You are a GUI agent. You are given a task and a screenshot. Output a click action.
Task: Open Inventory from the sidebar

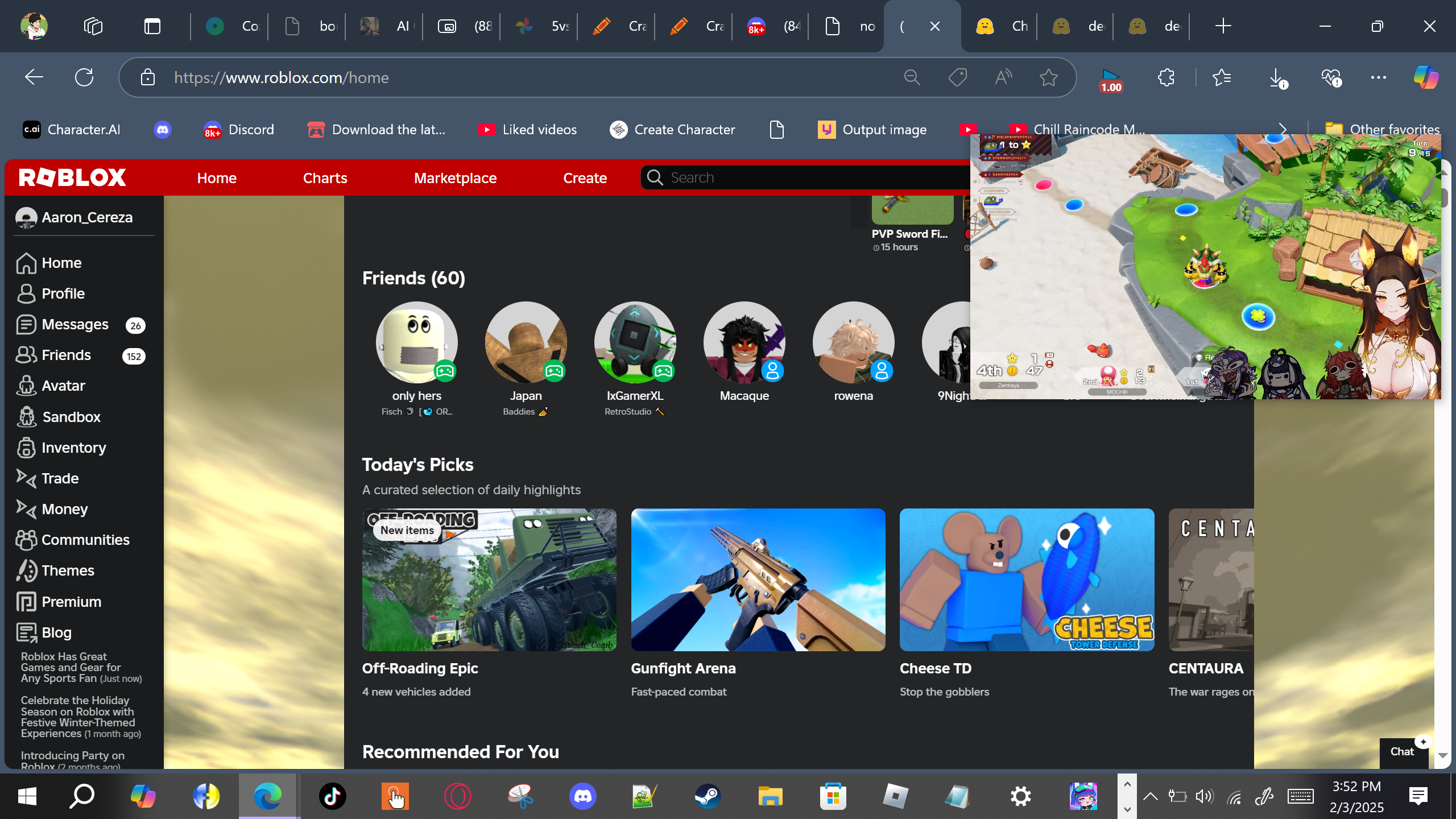pyautogui.click(x=61, y=448)
